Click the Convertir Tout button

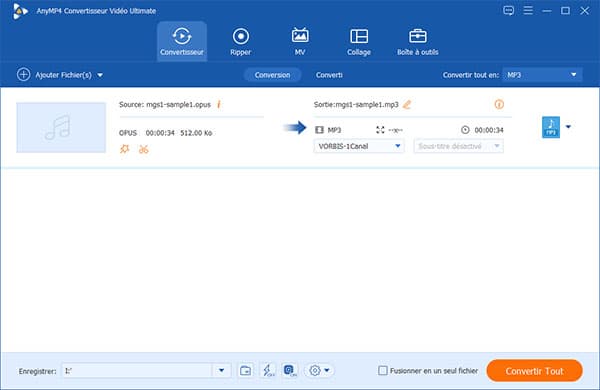[x=535, y=371]
